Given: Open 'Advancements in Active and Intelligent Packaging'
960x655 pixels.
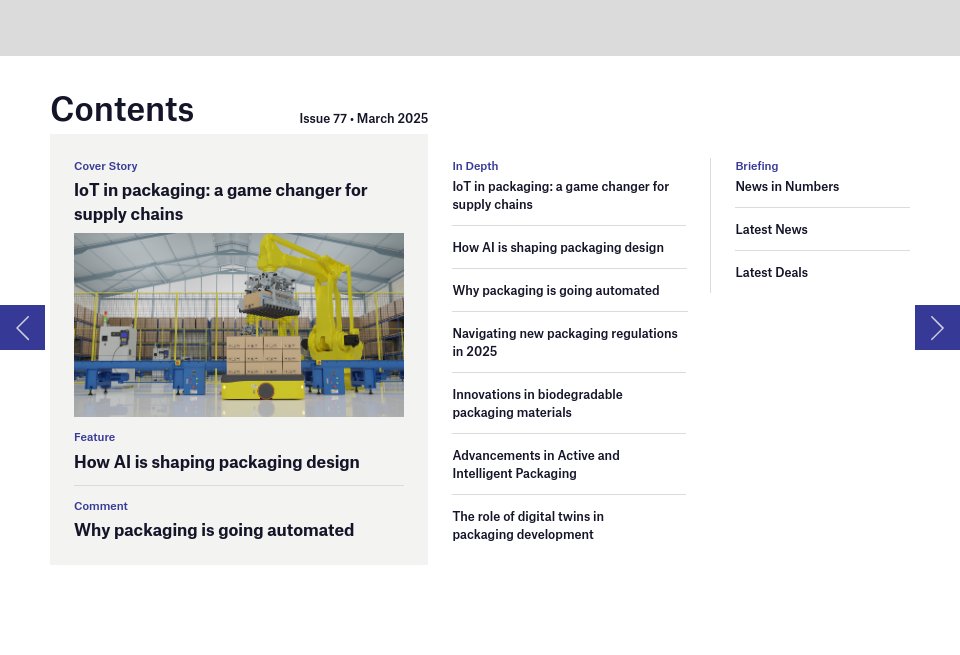Looking at the screenshot, I should [535, 464].
